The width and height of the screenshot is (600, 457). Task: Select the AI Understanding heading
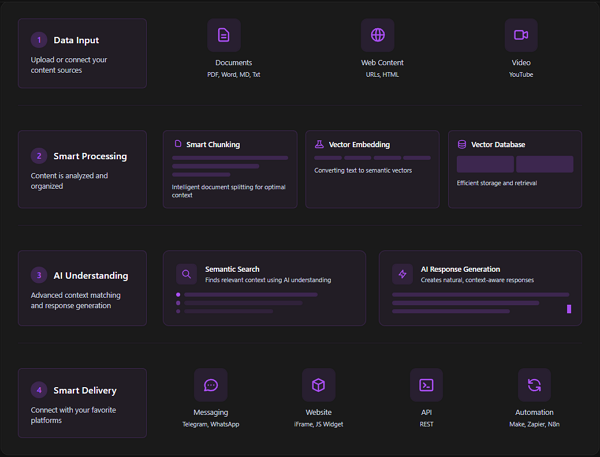[91, 276]
